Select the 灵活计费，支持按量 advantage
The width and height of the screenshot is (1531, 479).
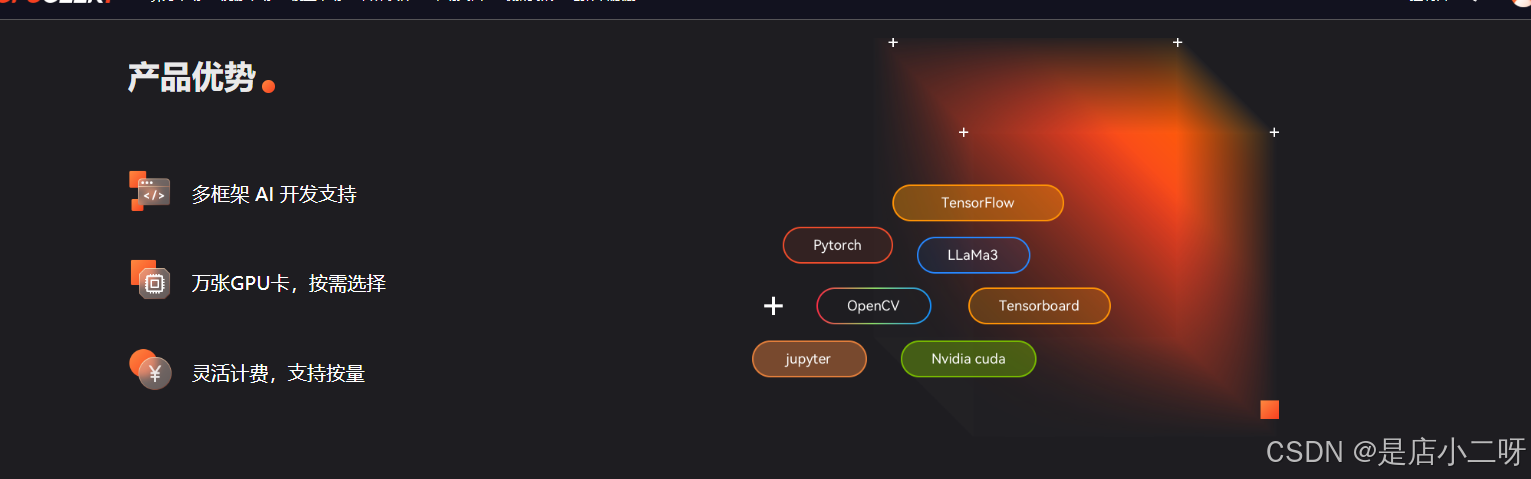tap(278, 374)
